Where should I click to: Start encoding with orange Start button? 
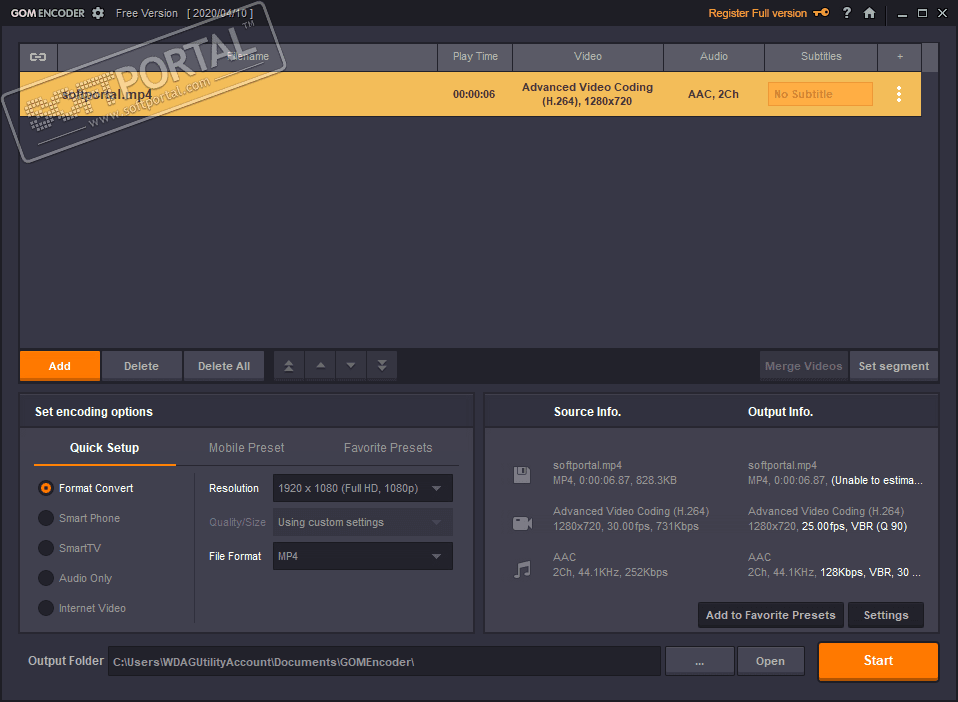click(878, 661)
